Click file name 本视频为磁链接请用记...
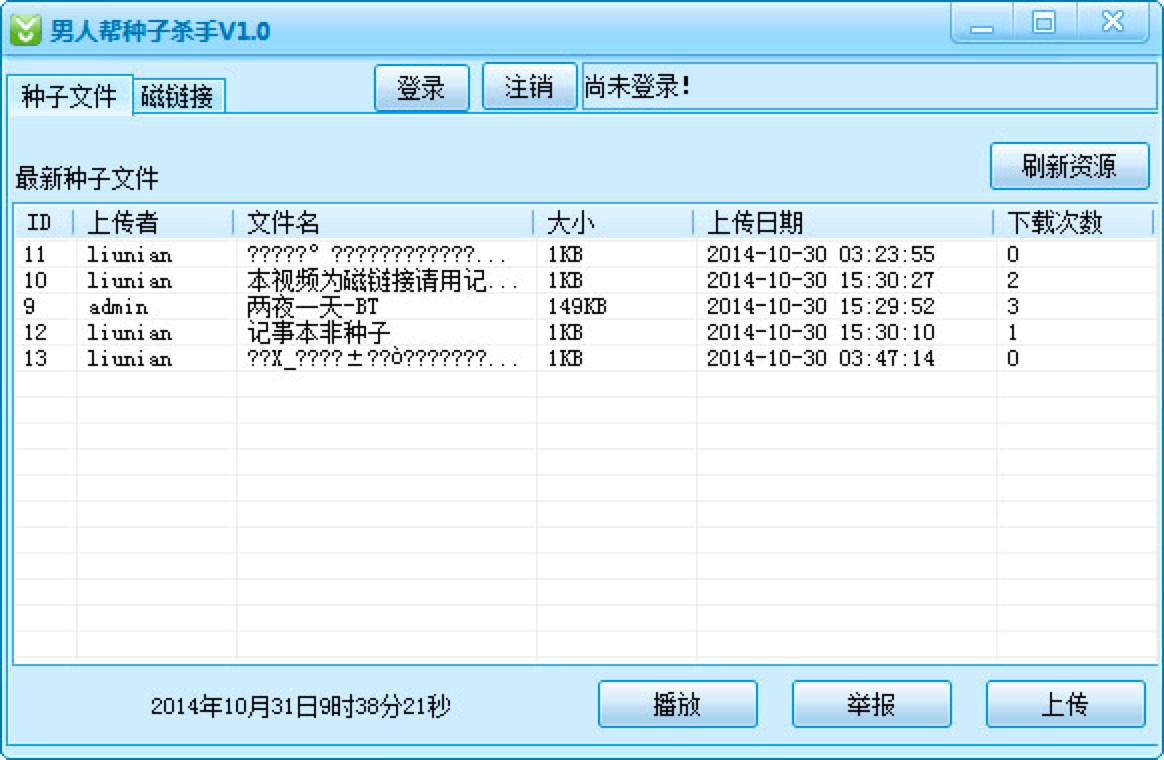 tap(382, 281)
